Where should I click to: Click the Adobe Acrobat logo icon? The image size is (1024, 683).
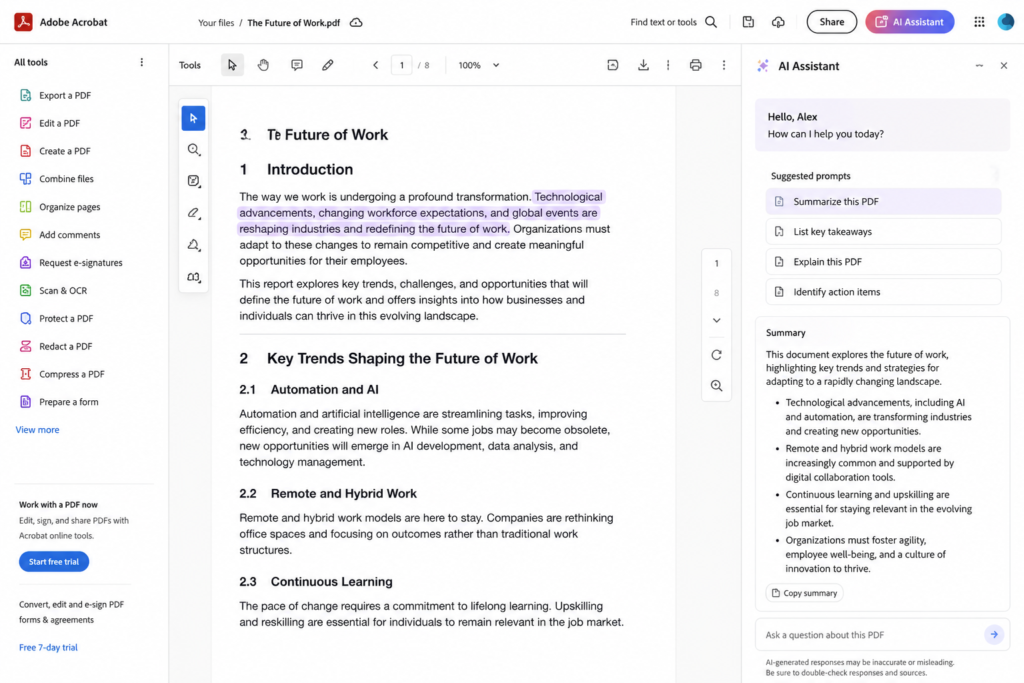click(x=24, y=22)
